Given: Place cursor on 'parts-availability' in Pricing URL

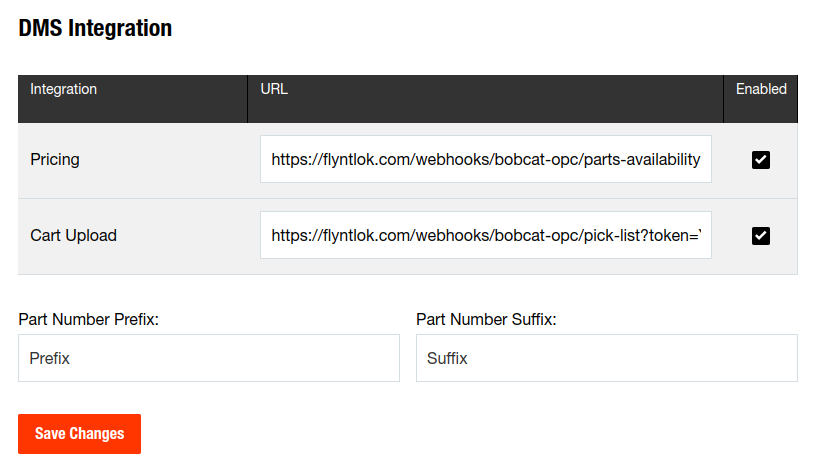Looking at the screenshot, I should coord(642,159).
